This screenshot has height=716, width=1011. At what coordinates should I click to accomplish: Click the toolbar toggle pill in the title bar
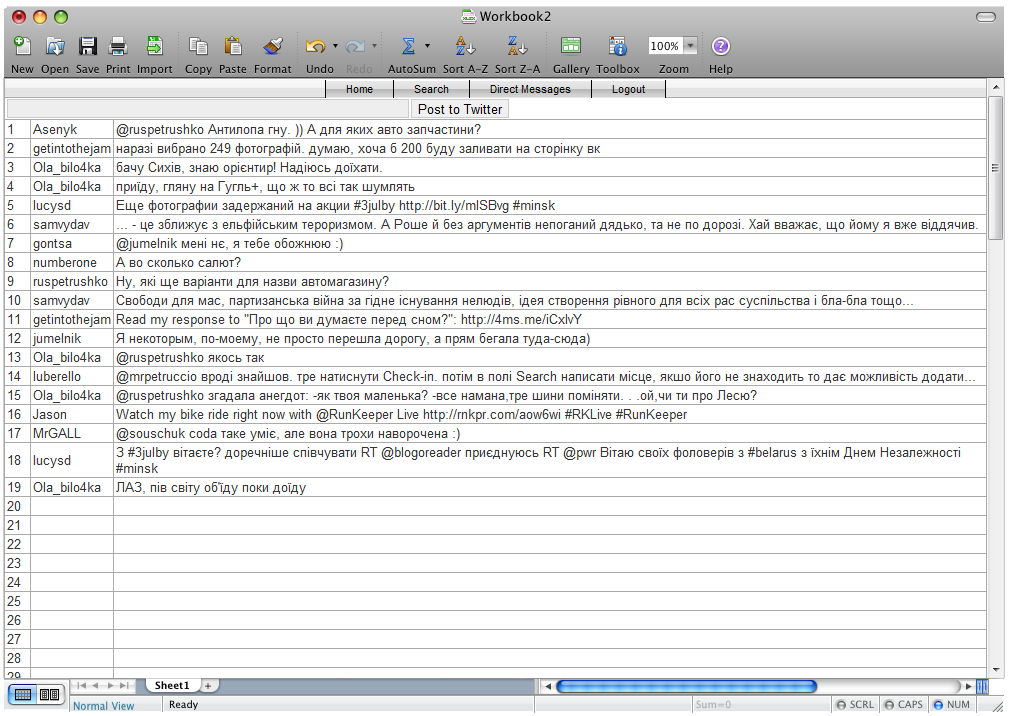tap(986, 17)
